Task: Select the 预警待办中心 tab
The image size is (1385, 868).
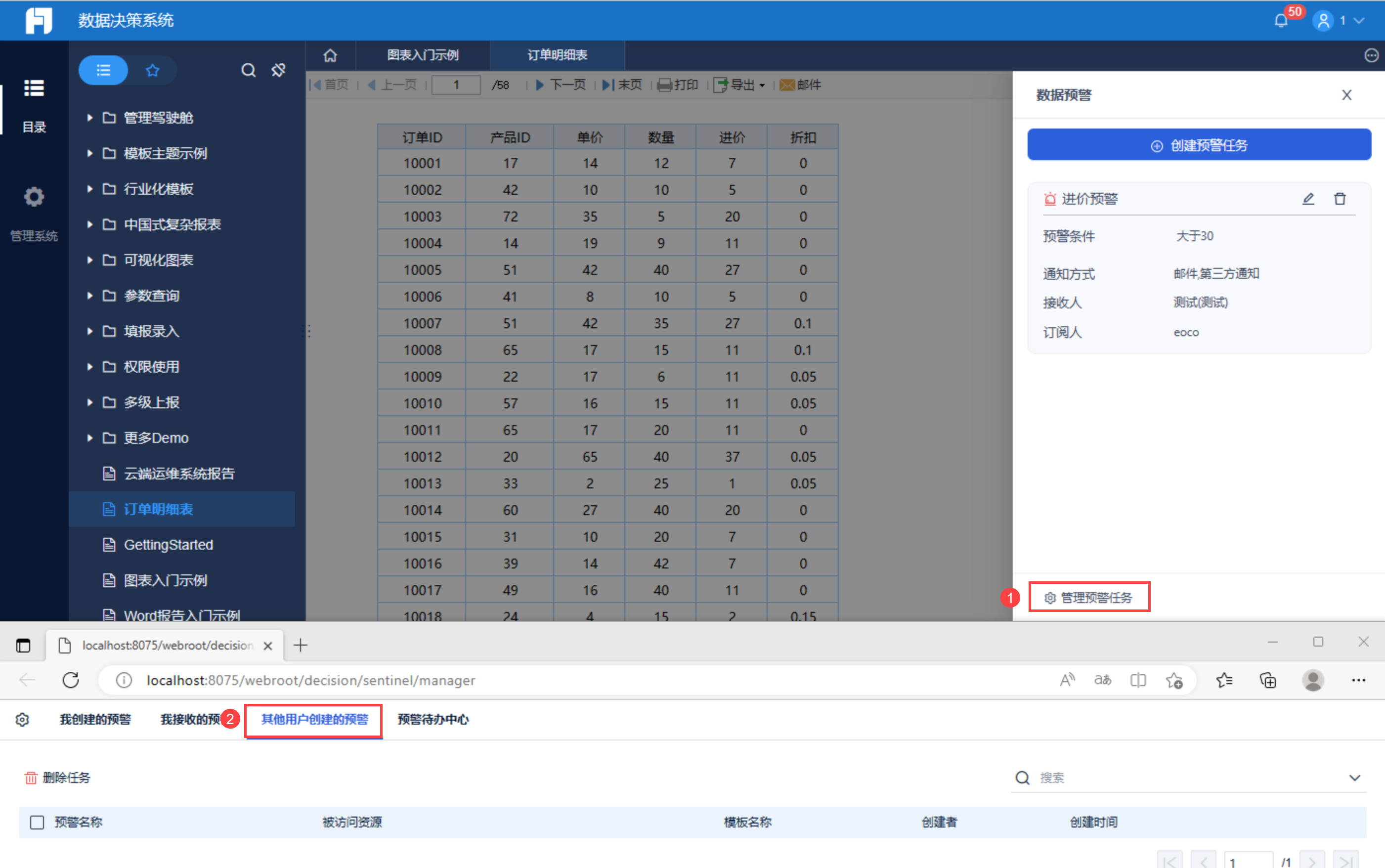Action: click(433, 719)
